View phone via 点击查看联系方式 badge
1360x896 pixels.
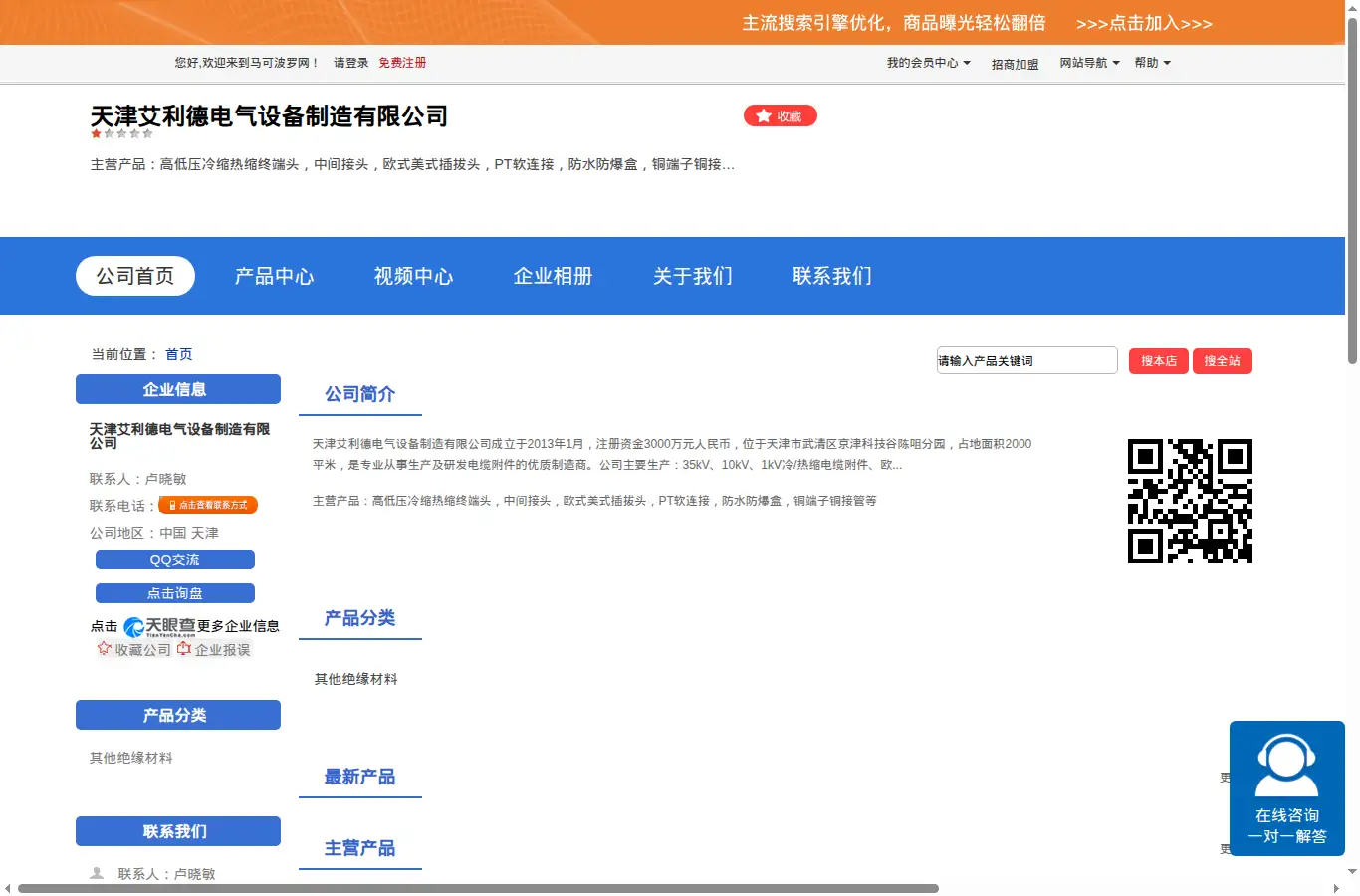point(208,505)
